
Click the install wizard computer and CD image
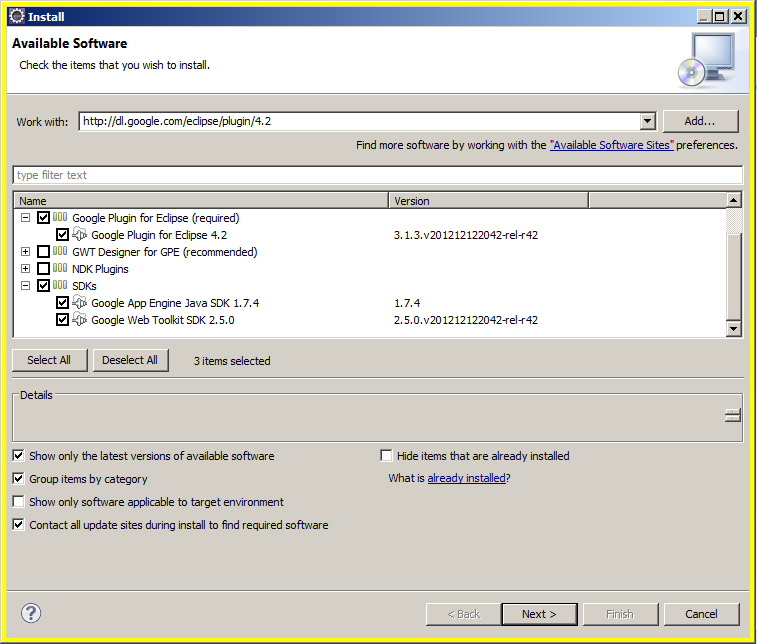point(706,60)
